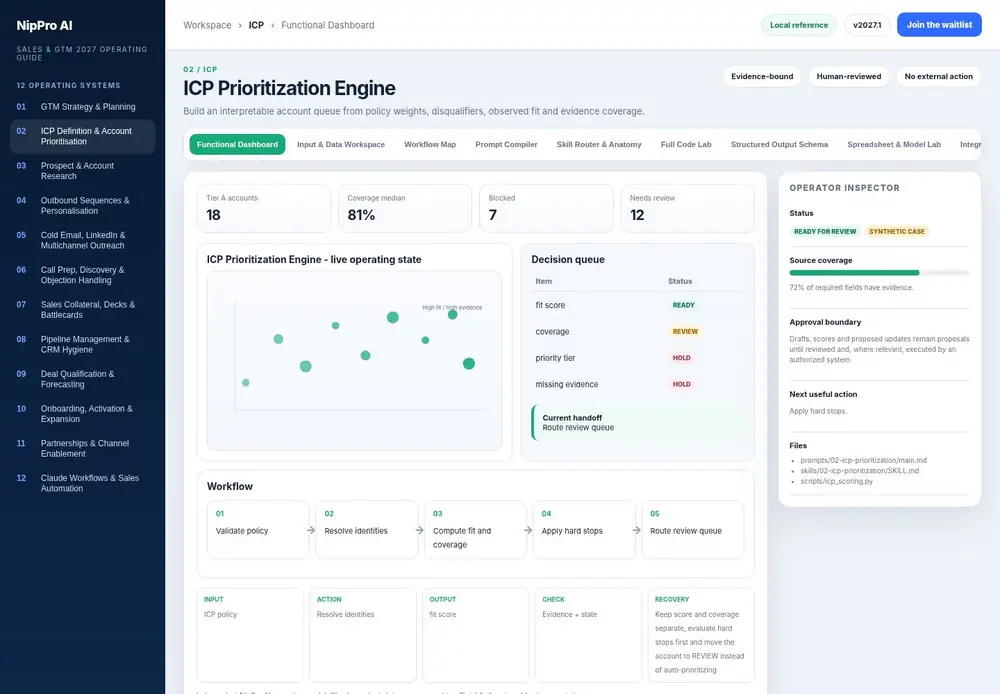Select the Blocked 7 card

tap(546, 208)
